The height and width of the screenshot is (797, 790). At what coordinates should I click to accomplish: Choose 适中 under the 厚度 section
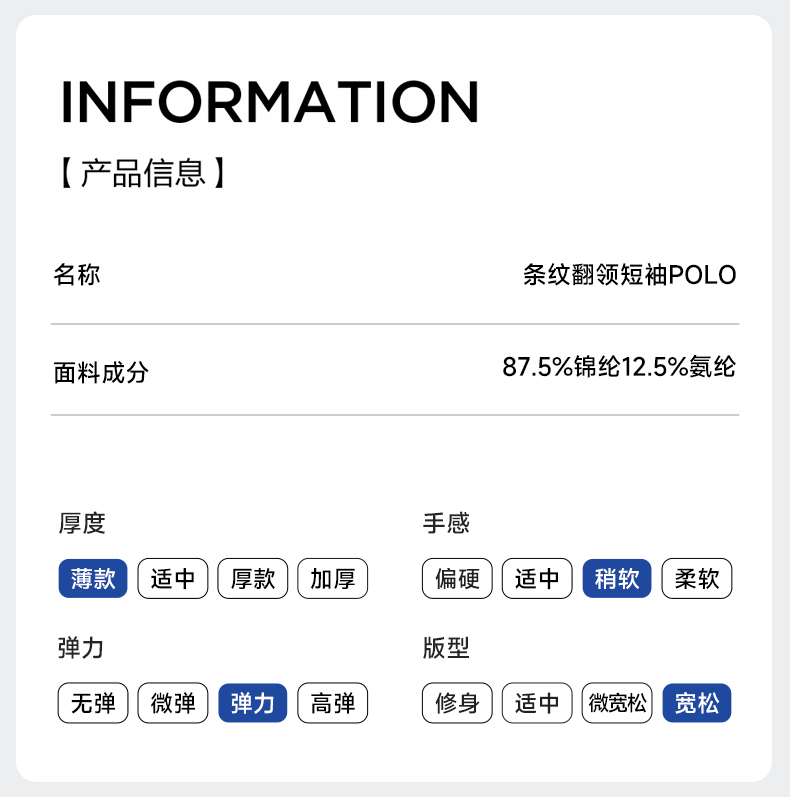(x=173, y=579)
